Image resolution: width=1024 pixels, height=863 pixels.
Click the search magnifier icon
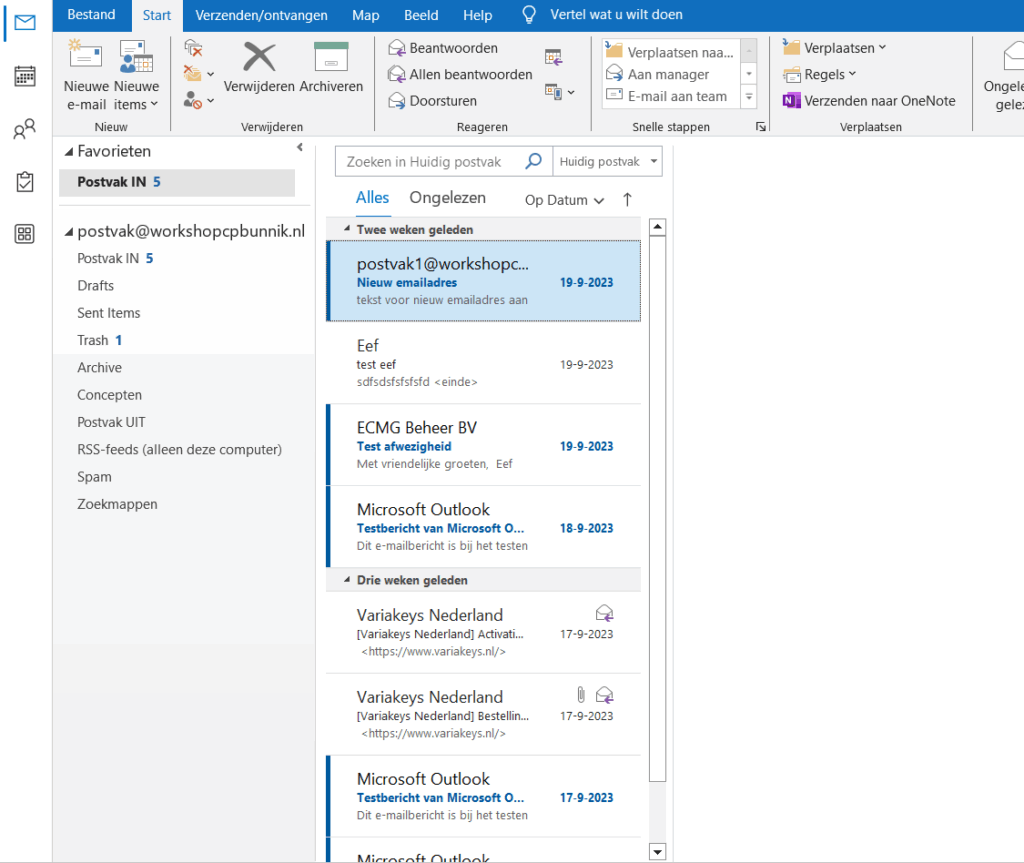coord(534,161)
